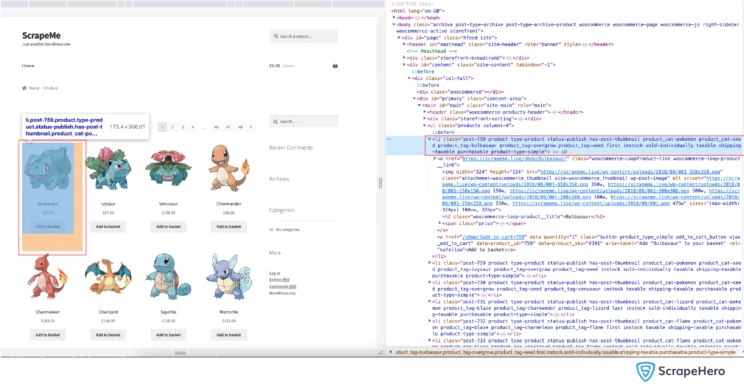The image size is (744, 391).
Task: Click the Bulbasaur product image
Action: pyautogui.click(x=47, y=168)
